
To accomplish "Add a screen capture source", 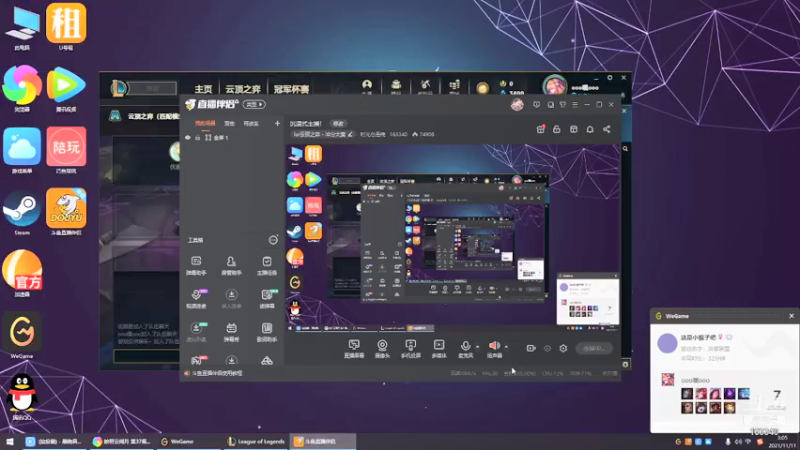I will click(x=354, y=349).
